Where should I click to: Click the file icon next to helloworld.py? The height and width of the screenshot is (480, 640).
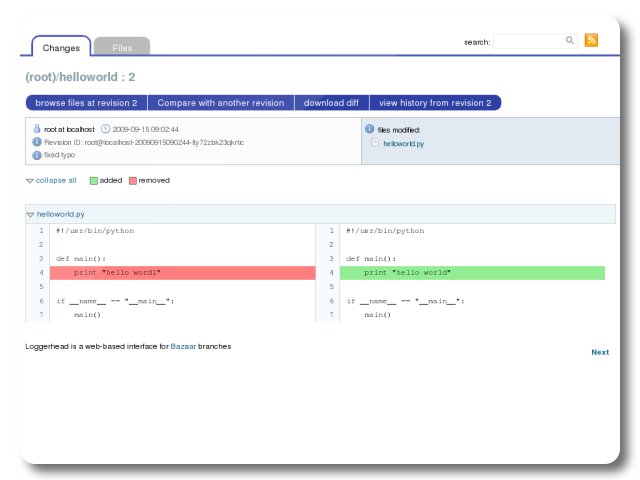(x=375, y=143)
